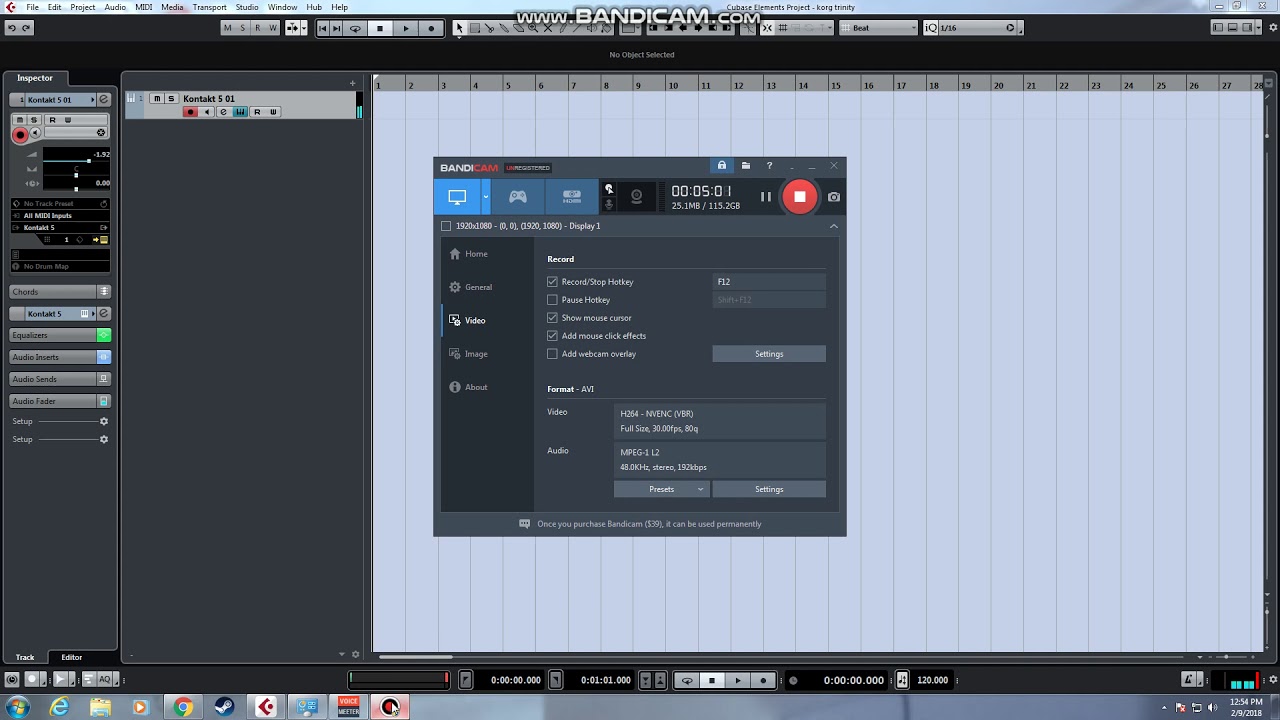Uncheck Record/Stop Hotkey checkbox
The image size is (1280, 720).
[552, 282]
